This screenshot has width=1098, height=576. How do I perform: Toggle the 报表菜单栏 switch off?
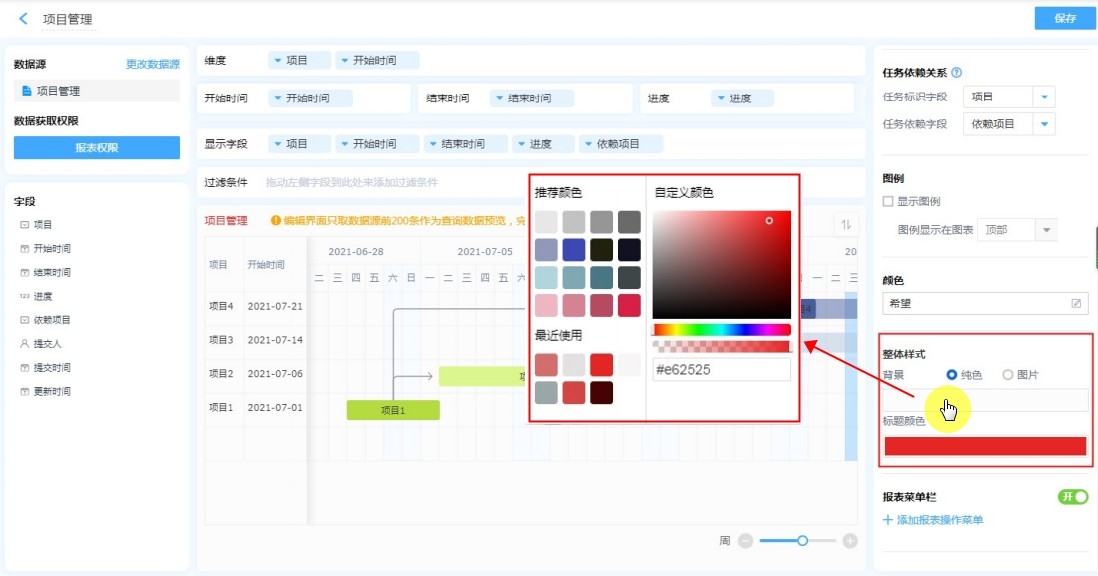(1073, 497)
